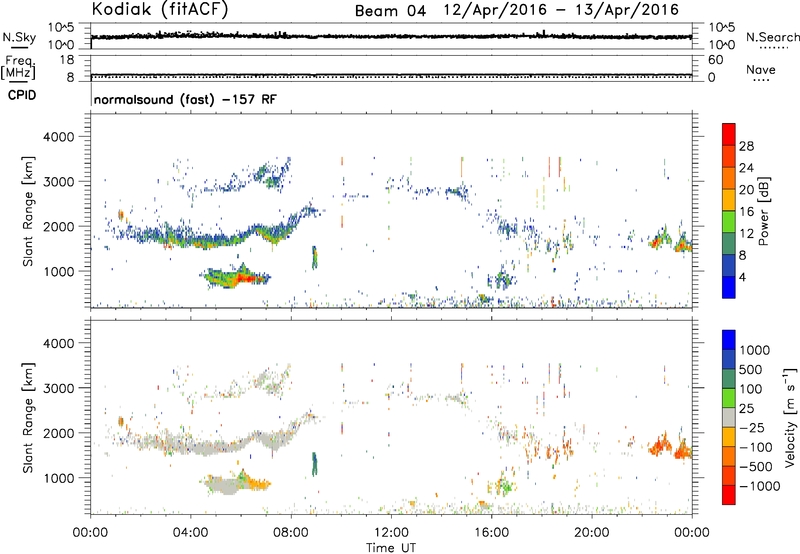800x554 pixels.
Task: Click the 'Time UT' axis title
Action: [x=391, y=548]
